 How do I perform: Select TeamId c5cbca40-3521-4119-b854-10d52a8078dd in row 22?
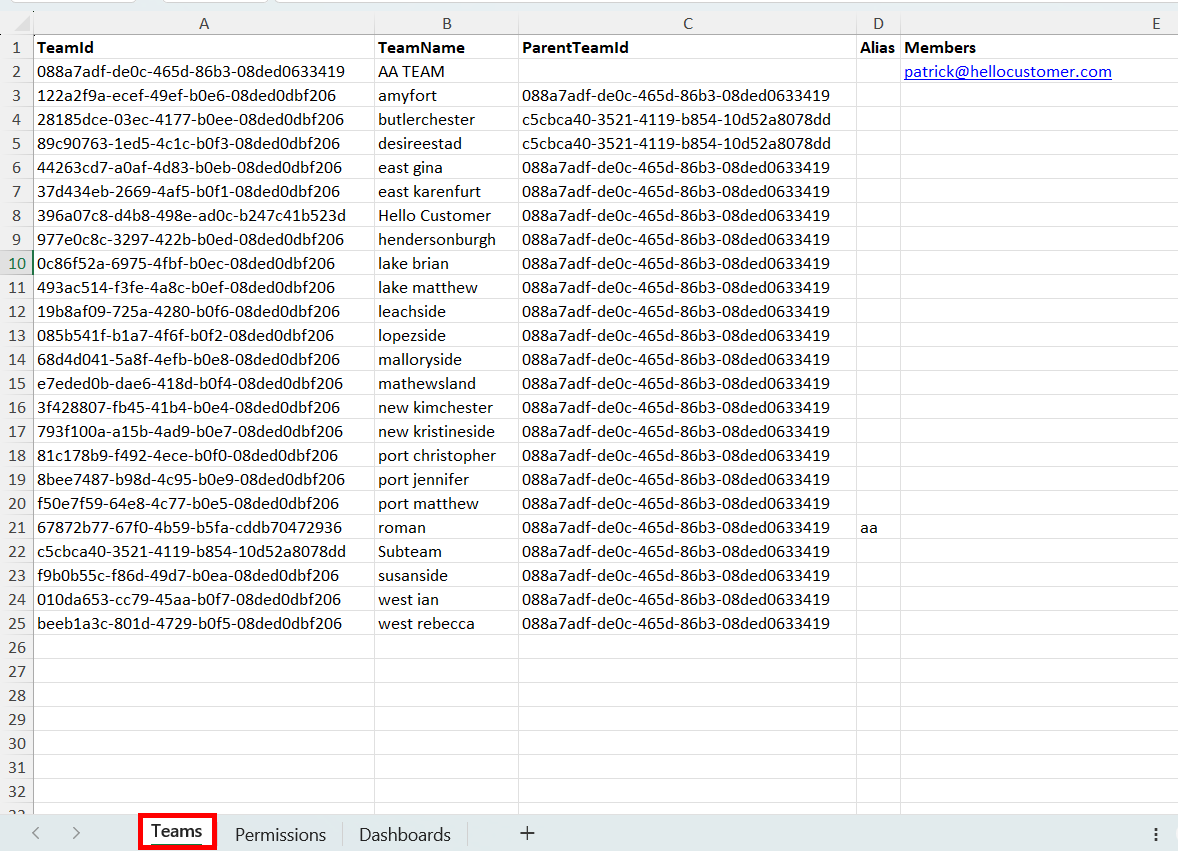204,551
